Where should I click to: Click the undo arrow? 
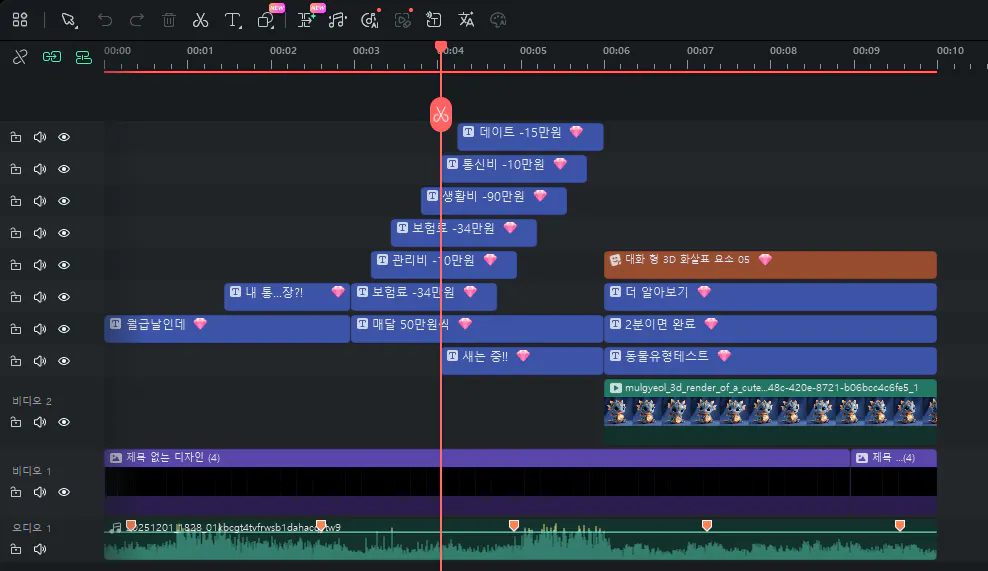[x=105, y=20]
